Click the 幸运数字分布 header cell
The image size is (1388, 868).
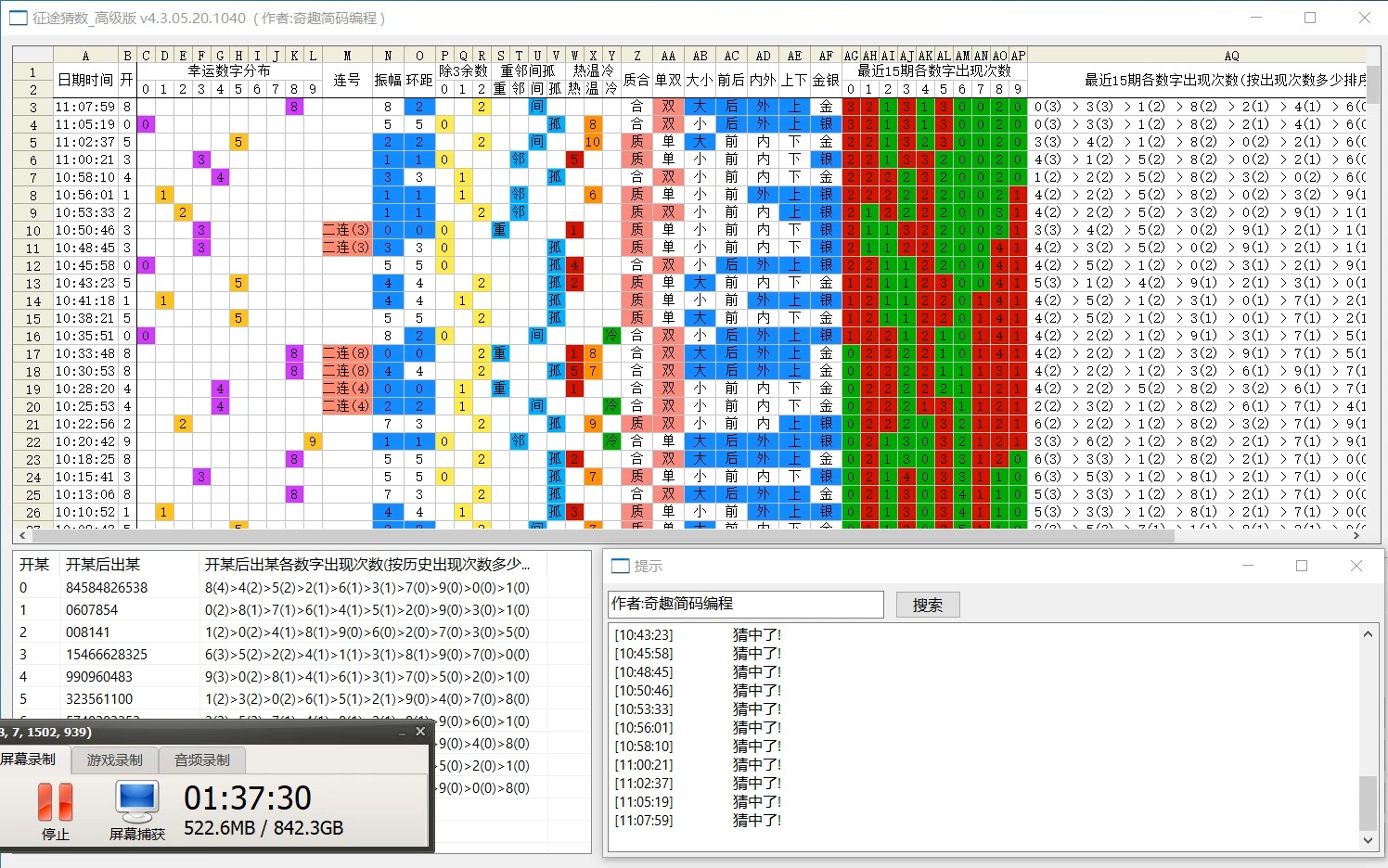pyautogui.click(x=229, y=71)
